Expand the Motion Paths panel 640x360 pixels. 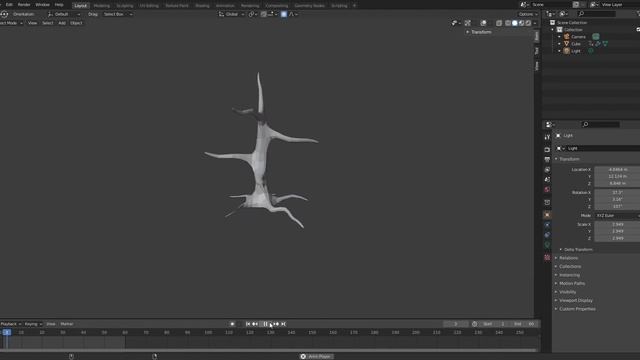(x=571, y=283)
